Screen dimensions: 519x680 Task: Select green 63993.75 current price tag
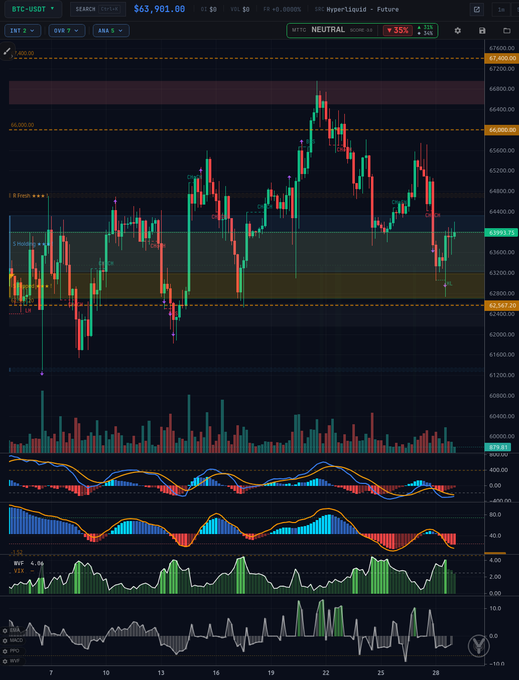(502, 233)
